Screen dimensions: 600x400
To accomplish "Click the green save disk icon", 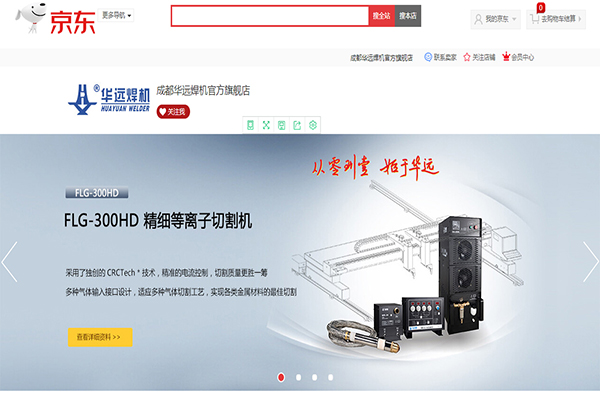I will pyautogui.click(x=282, y=125).
